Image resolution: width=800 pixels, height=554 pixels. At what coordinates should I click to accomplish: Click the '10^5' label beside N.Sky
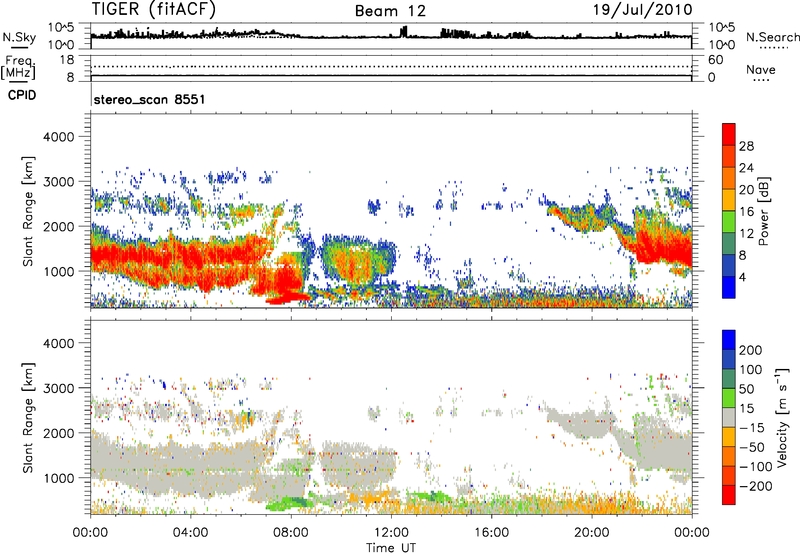[x=61, y=27]
